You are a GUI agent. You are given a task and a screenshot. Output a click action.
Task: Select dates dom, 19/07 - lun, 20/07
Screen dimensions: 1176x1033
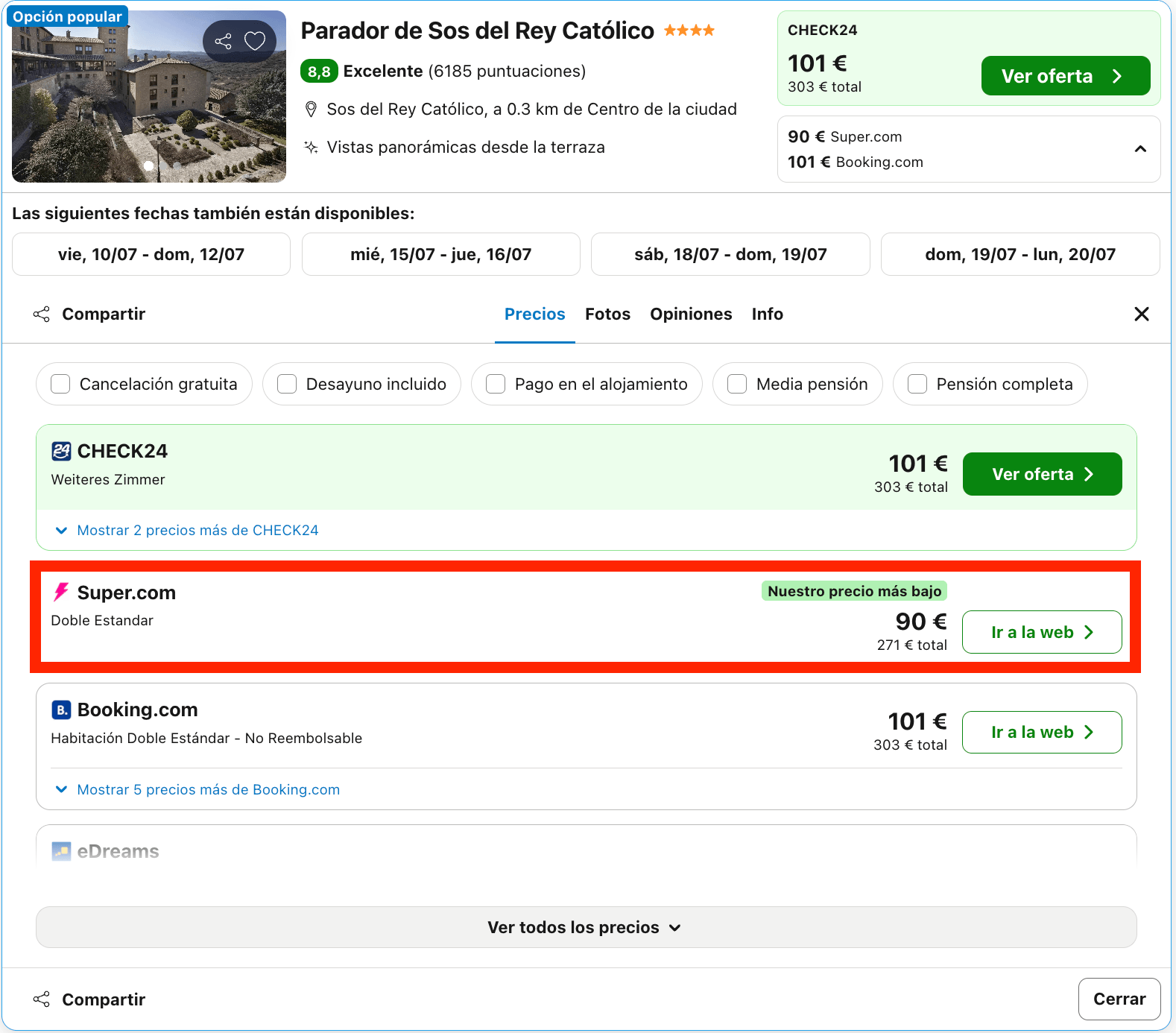(1020, 254)
